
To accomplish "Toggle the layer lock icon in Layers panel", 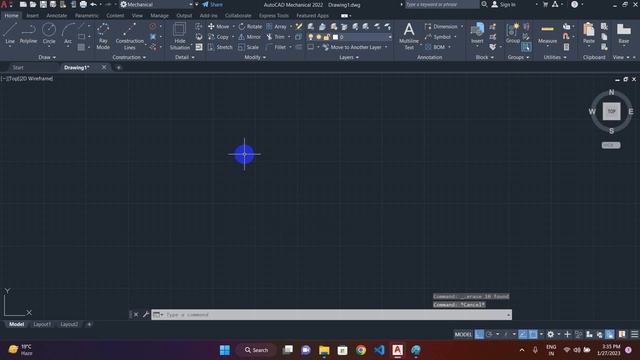I will (327, 37).
